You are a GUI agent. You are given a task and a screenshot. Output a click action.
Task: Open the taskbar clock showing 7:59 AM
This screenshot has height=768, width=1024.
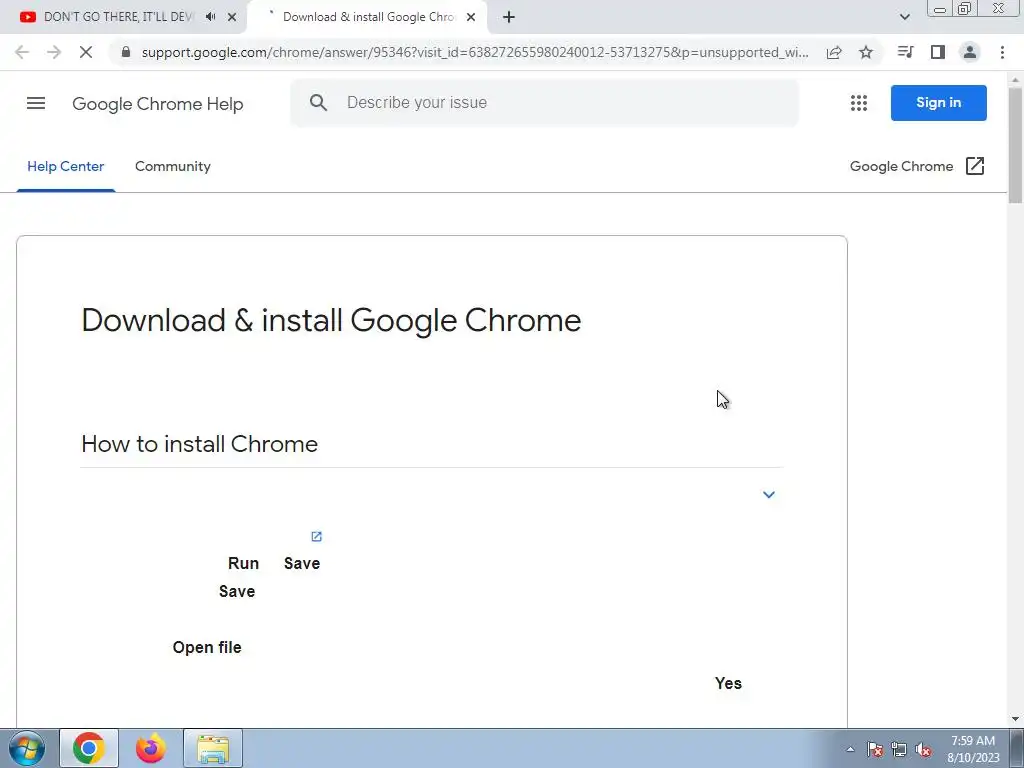tap(973, 749)
